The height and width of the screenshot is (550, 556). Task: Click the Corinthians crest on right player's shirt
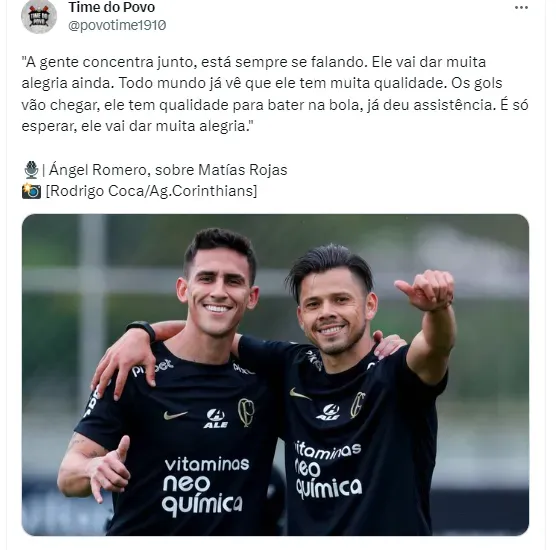(x=357, y=405)
